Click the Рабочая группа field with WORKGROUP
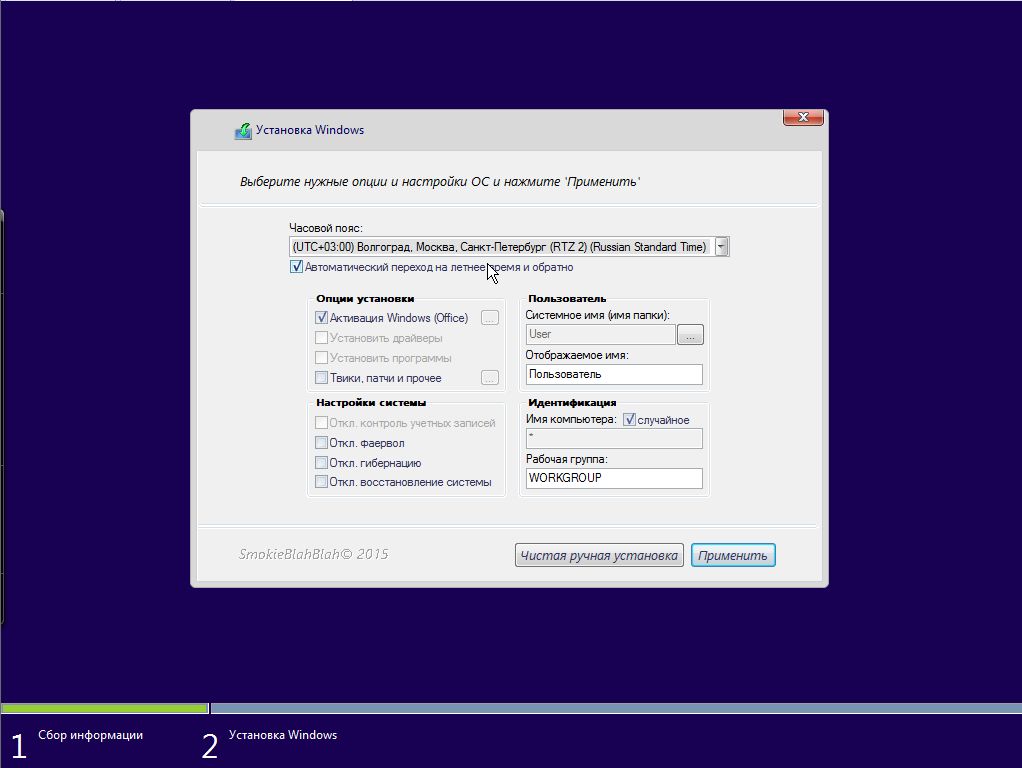The image size is (1022, 768). [x=614, y=478]
